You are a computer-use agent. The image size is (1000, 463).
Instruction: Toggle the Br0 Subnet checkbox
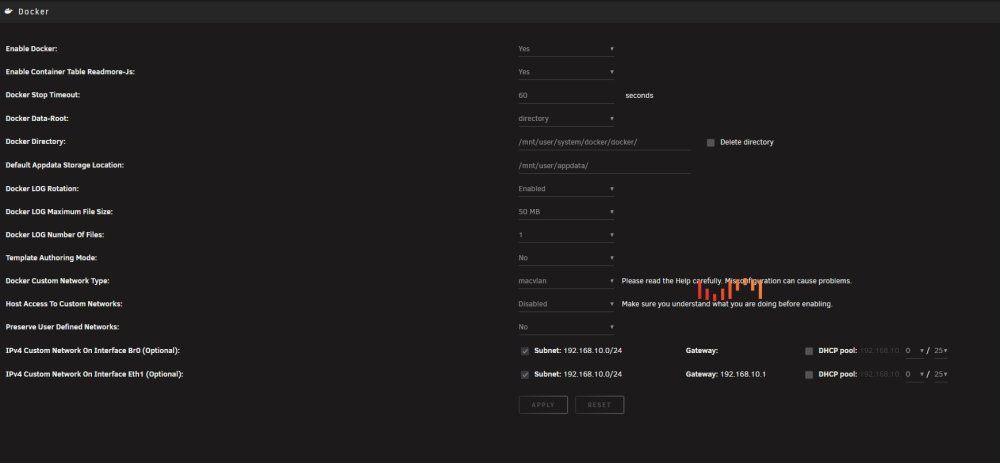525,351
